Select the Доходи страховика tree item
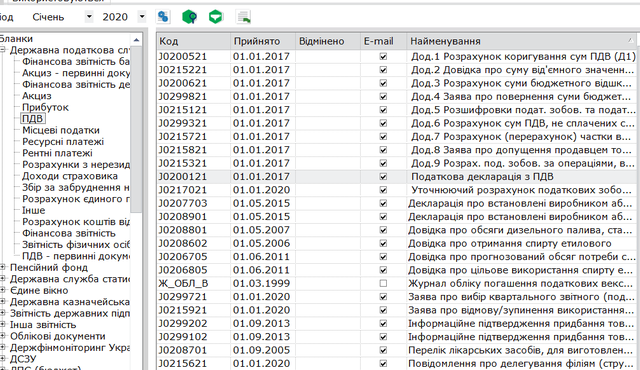The height and width of the screenshot is (370, 640). click(70, 176)
